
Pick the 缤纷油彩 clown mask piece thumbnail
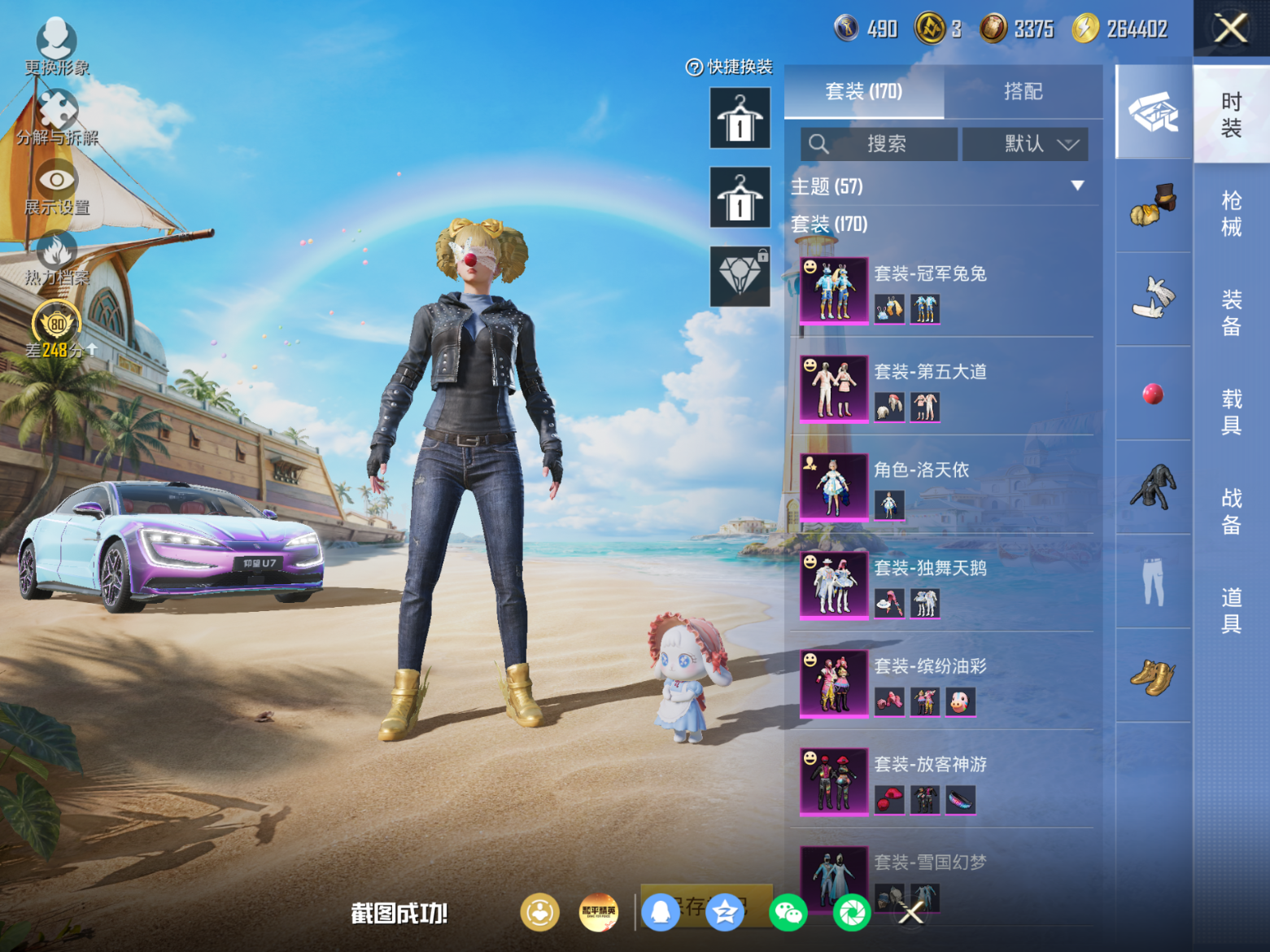(960, 701)
